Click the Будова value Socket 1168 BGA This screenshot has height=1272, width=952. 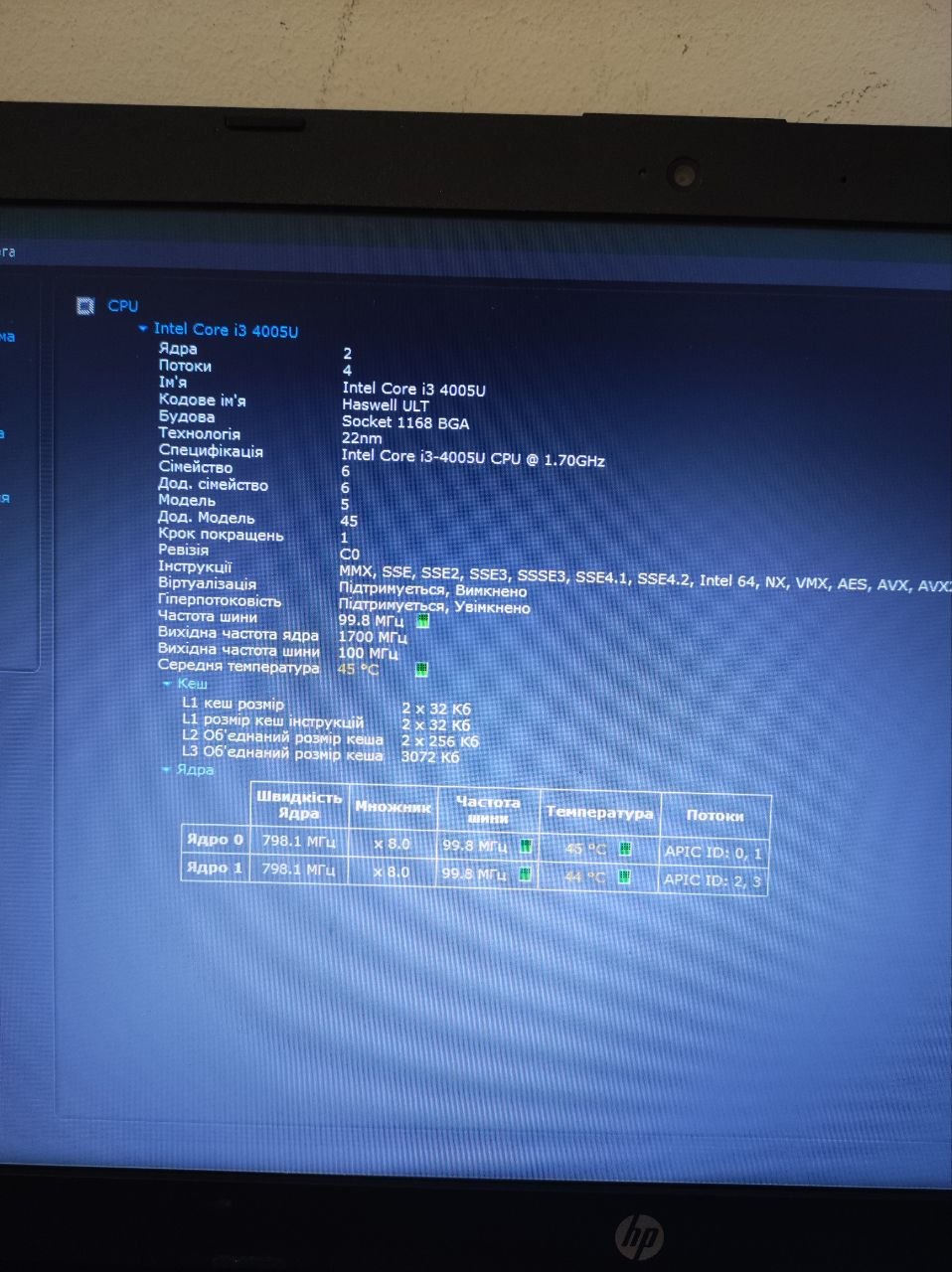(405, 422)
